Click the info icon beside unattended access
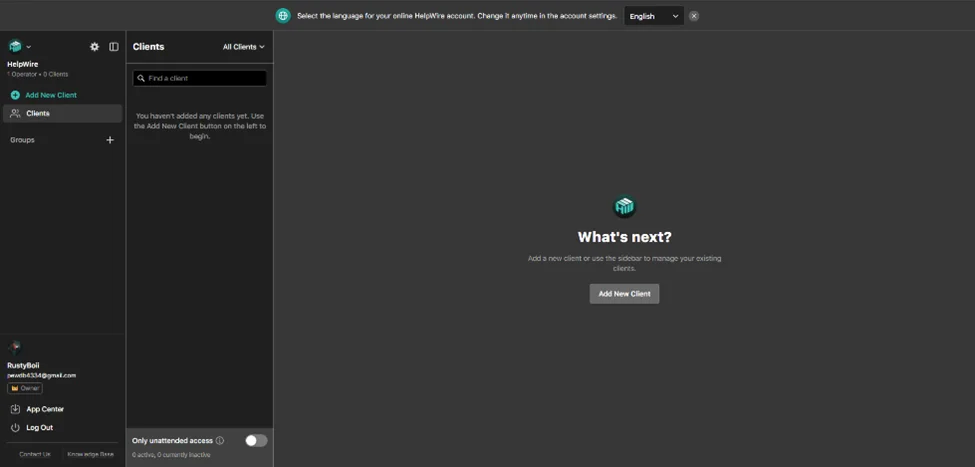 (220, 440)
